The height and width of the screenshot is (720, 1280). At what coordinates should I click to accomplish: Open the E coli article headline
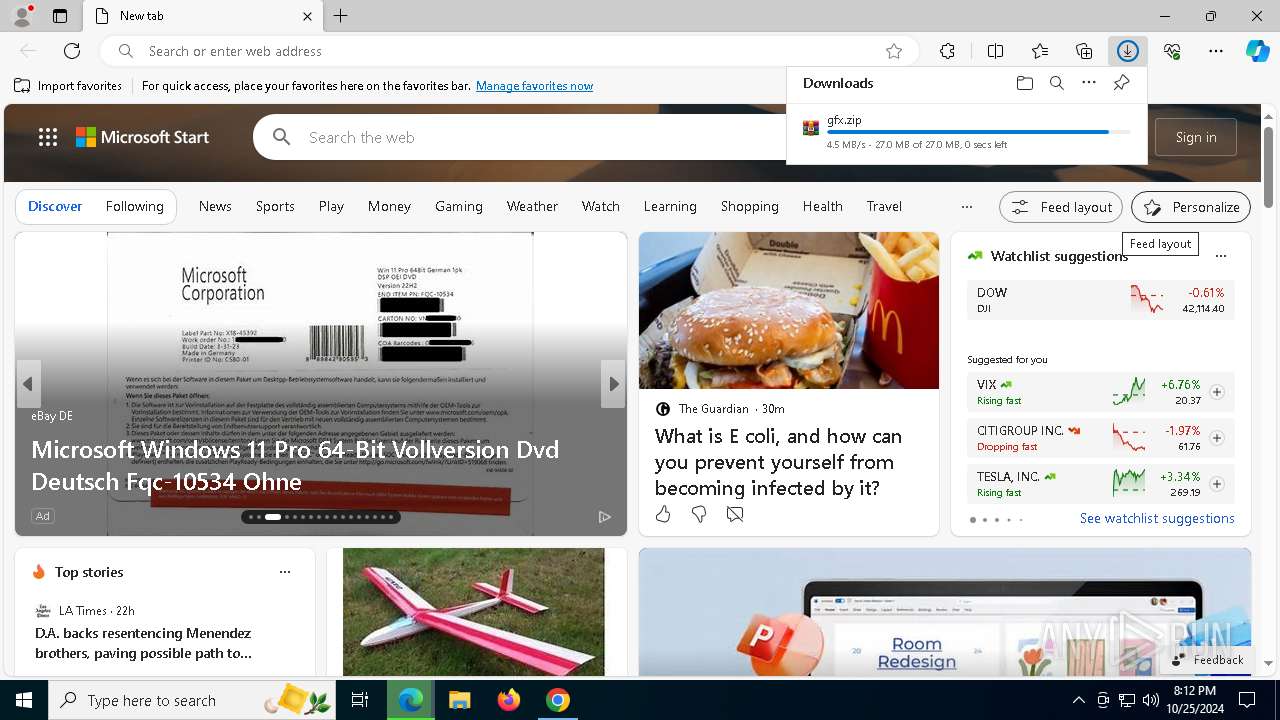[778, 462]
